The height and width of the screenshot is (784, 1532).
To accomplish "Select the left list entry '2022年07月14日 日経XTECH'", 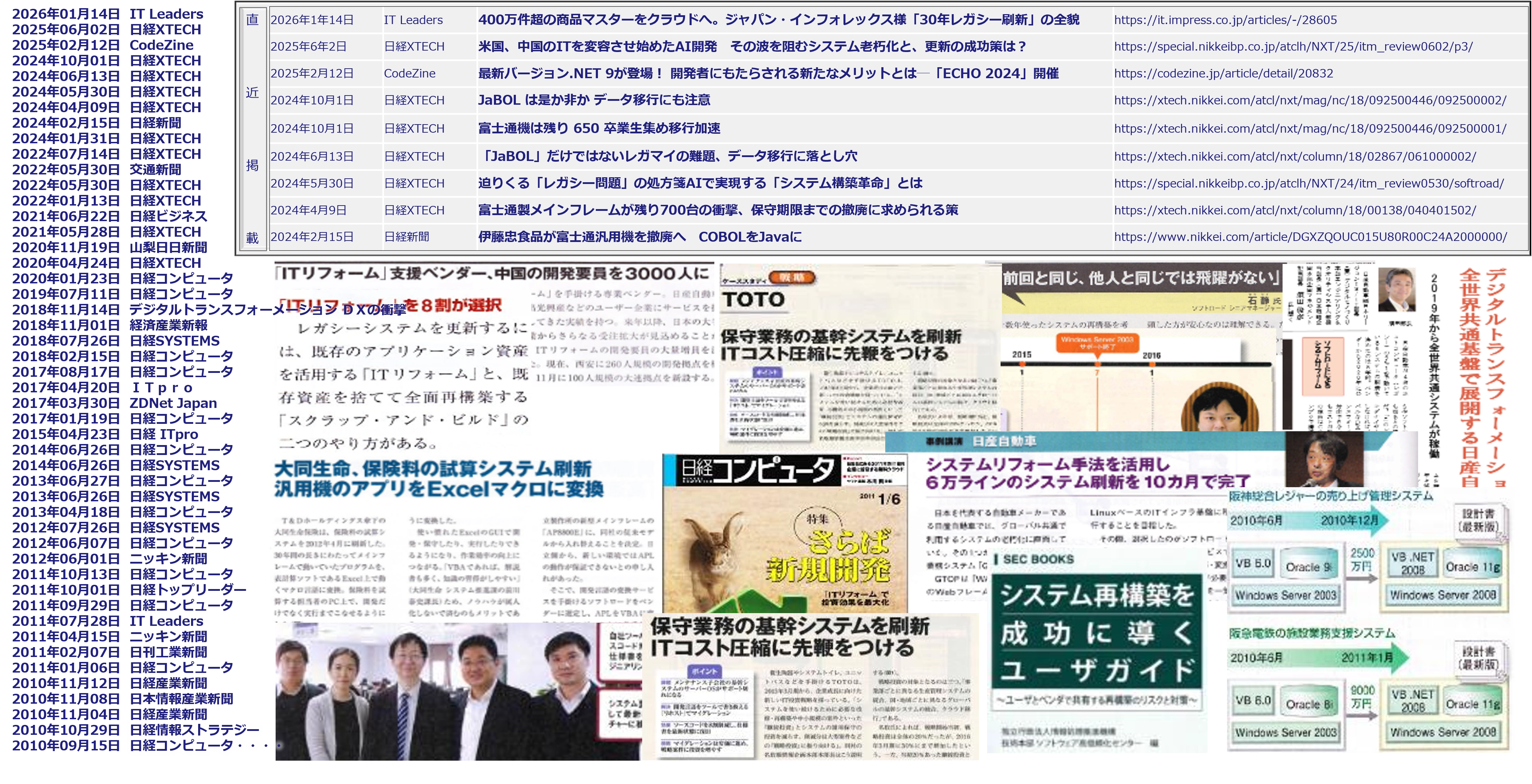I will coord(106,154).
